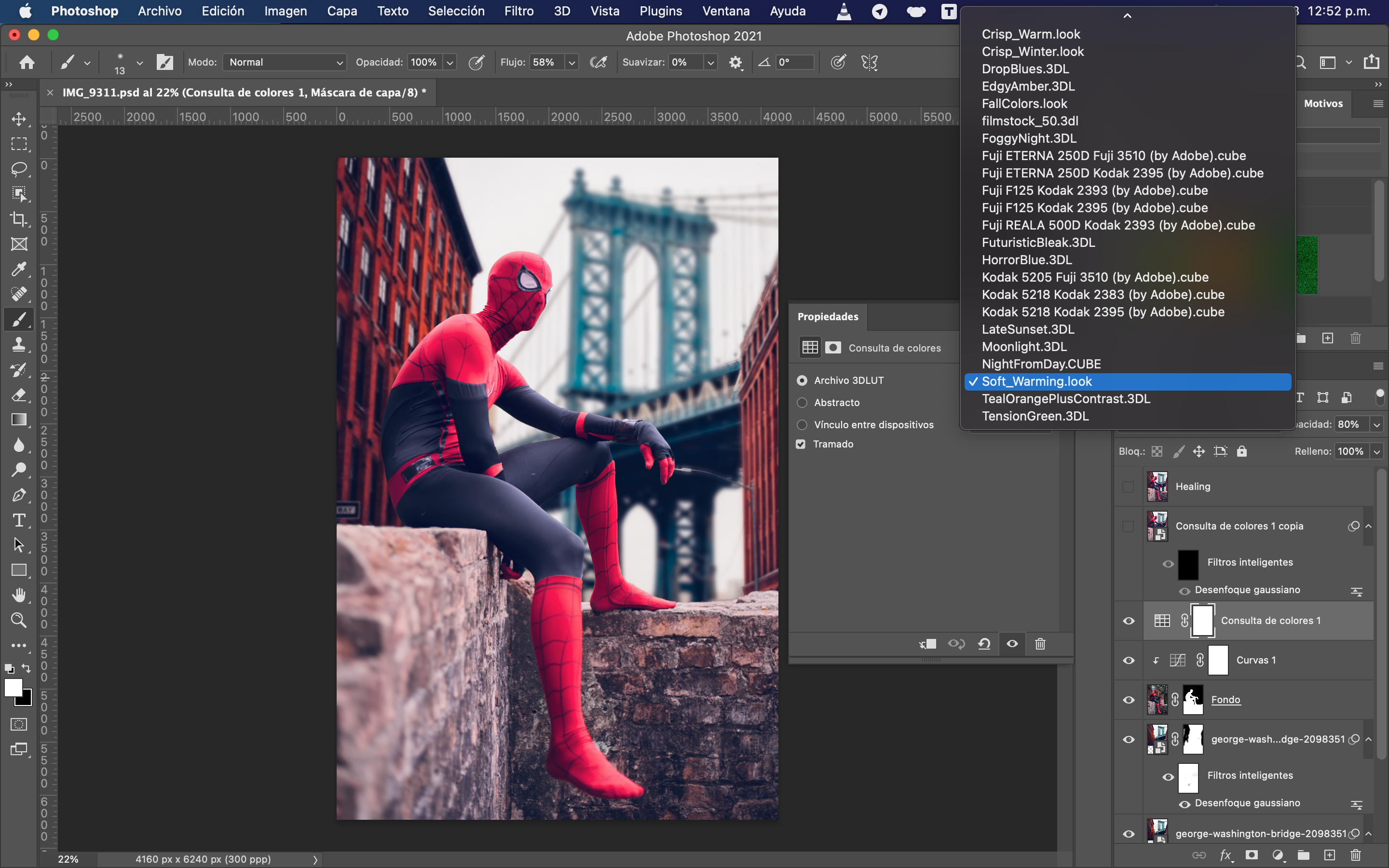The image size is (1389, 868).
Task: Open Relleno 100% dropdown
Action: (1377, 451)
